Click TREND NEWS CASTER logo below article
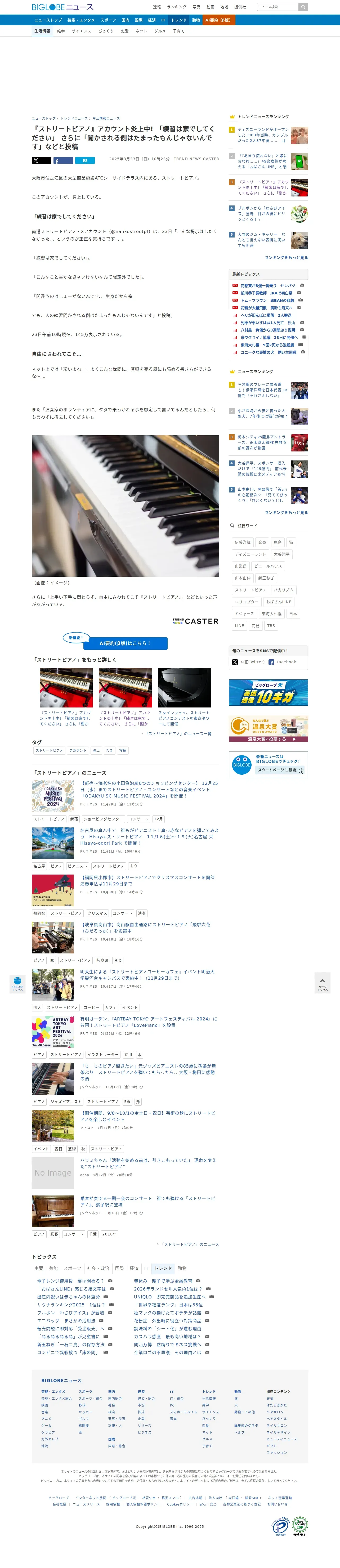This screenshot has width=340, height=1568. pos(195,621)
